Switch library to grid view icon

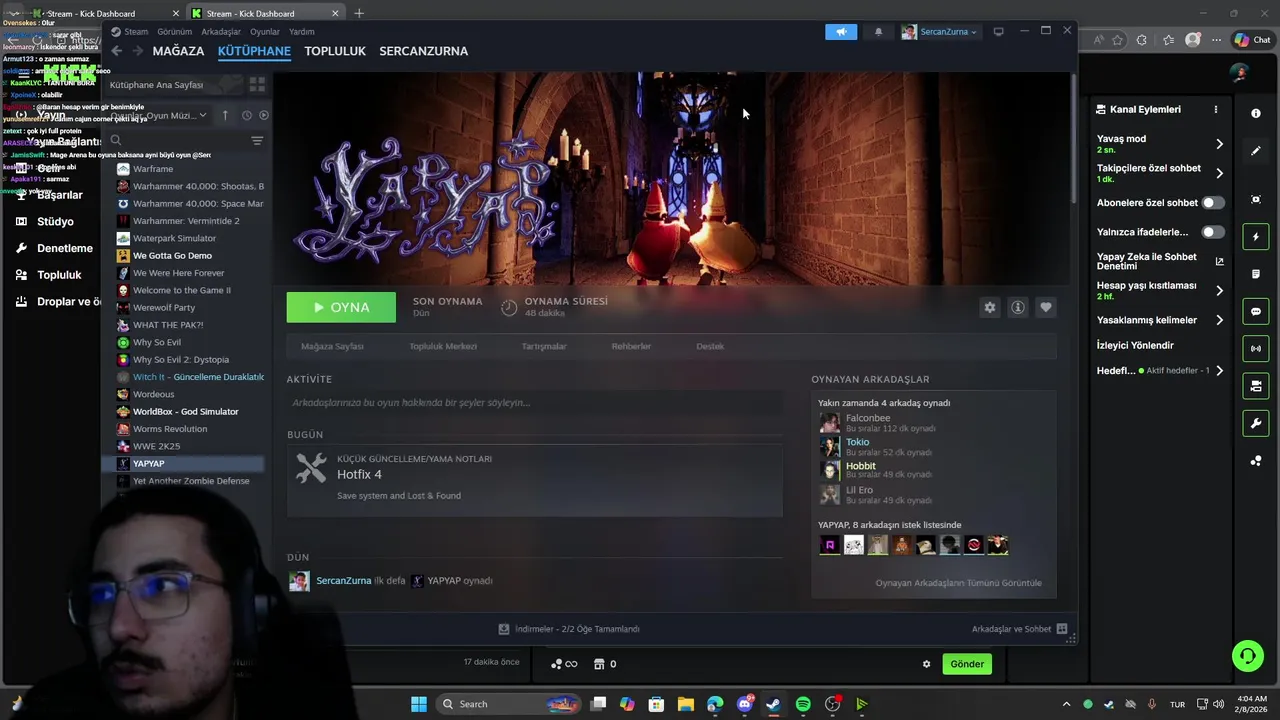coord(257,85)
